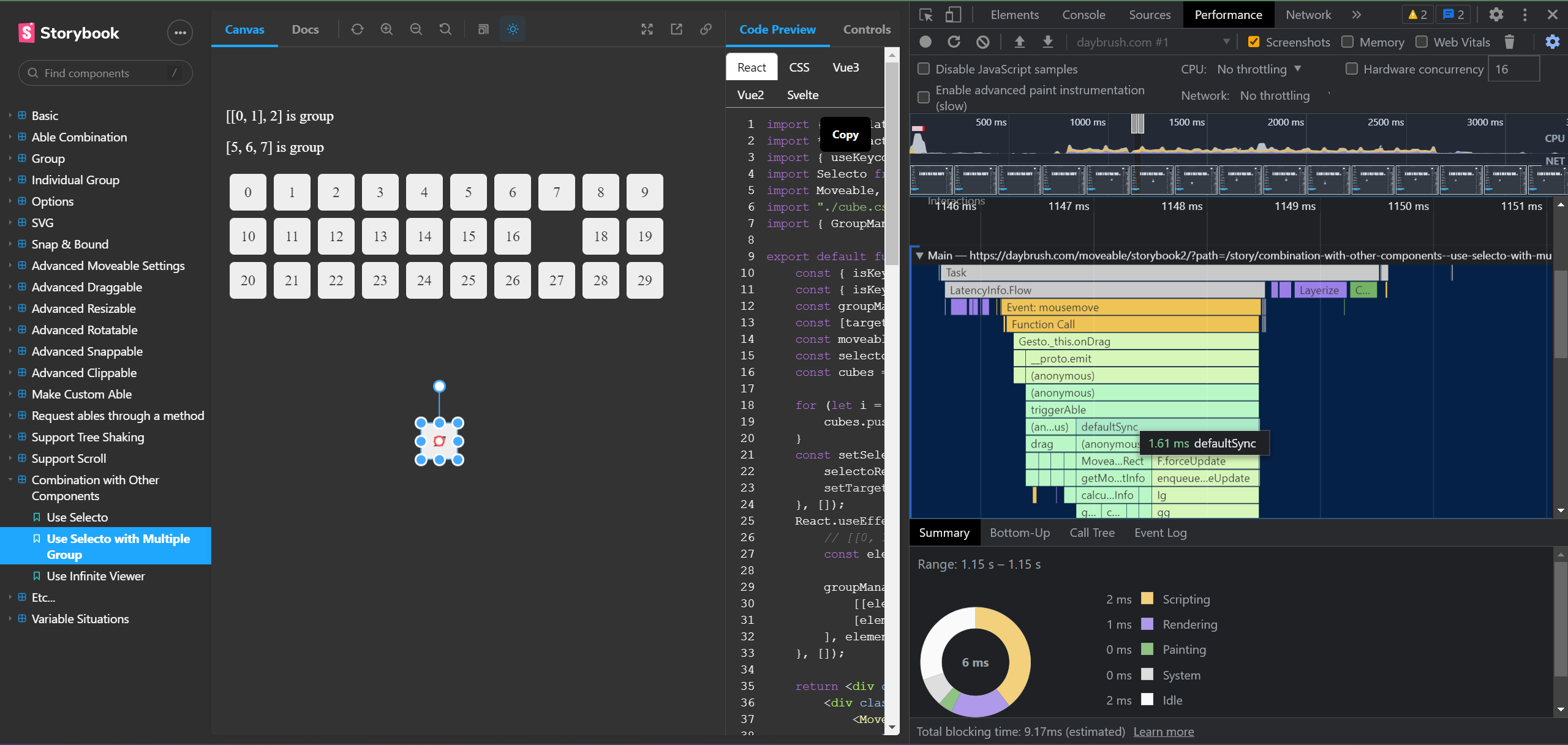The height and width of the screenshot is (745, 1568).
Task: Copy the canvas link
Action: [x=706, y=29]
